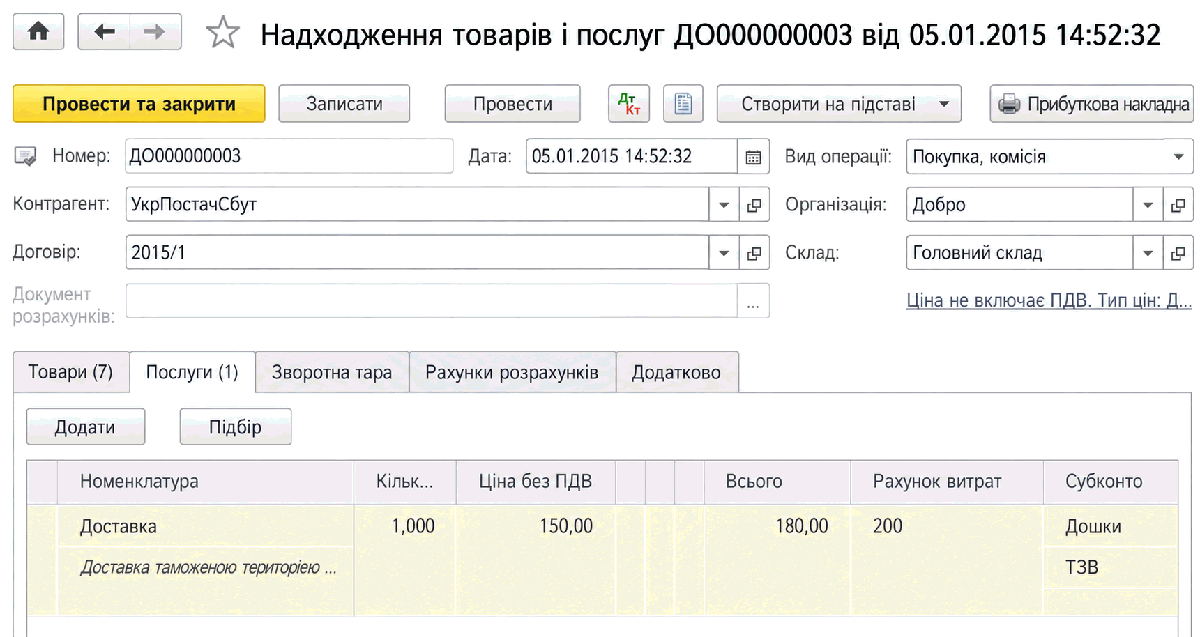Click the Контрагент field УкрПостачСбут
Viewport: 1200px width, 637px height.
[418, 205]
